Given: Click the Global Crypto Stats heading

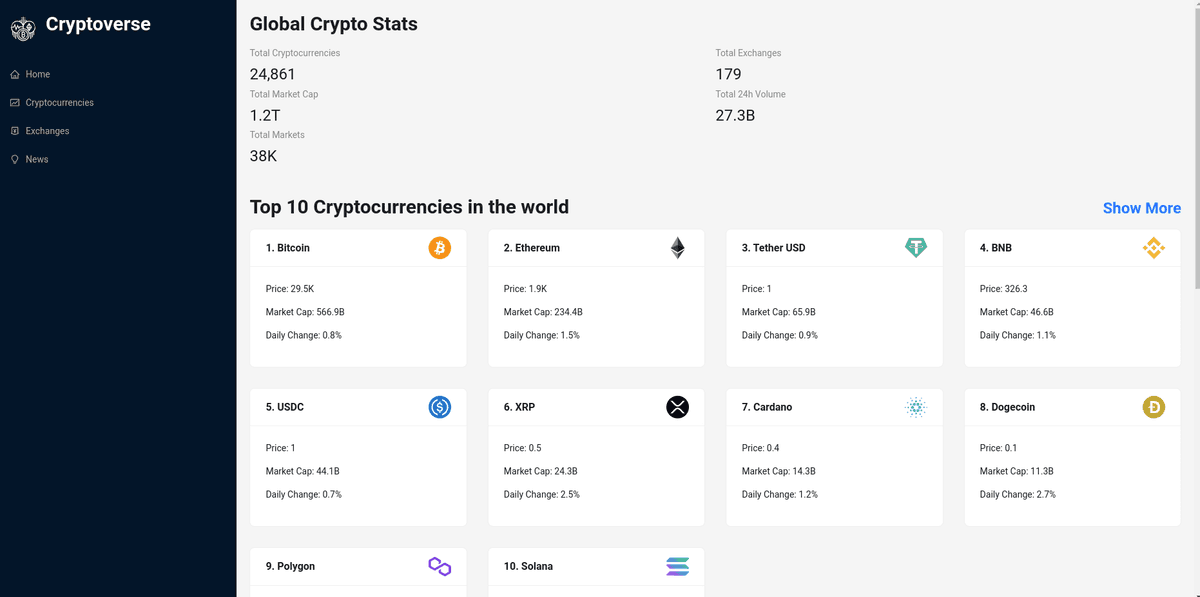Looking at the screenshot, I should pos(334,24).
